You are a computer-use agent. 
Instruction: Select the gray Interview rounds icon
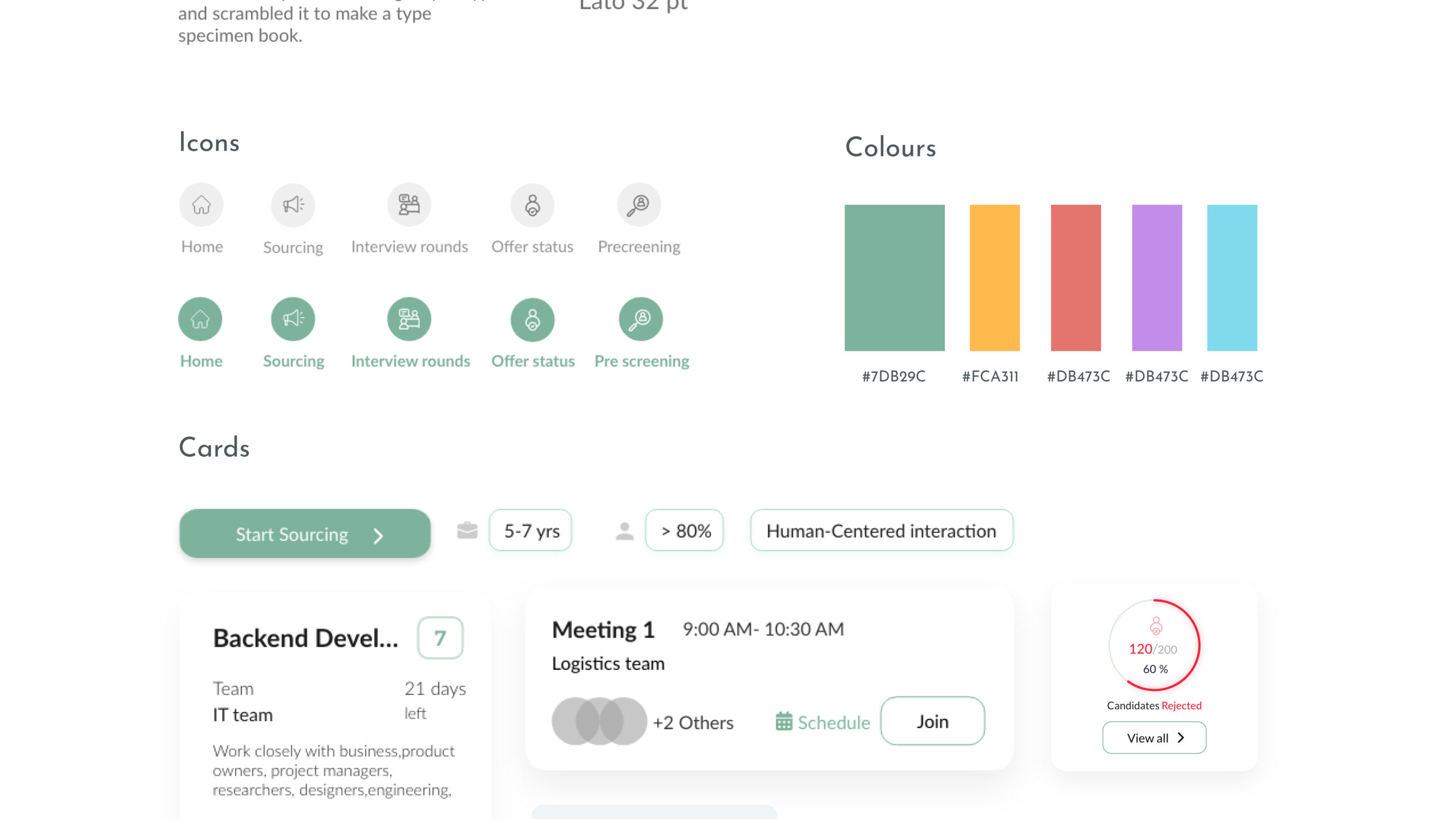tap(409, 205)
